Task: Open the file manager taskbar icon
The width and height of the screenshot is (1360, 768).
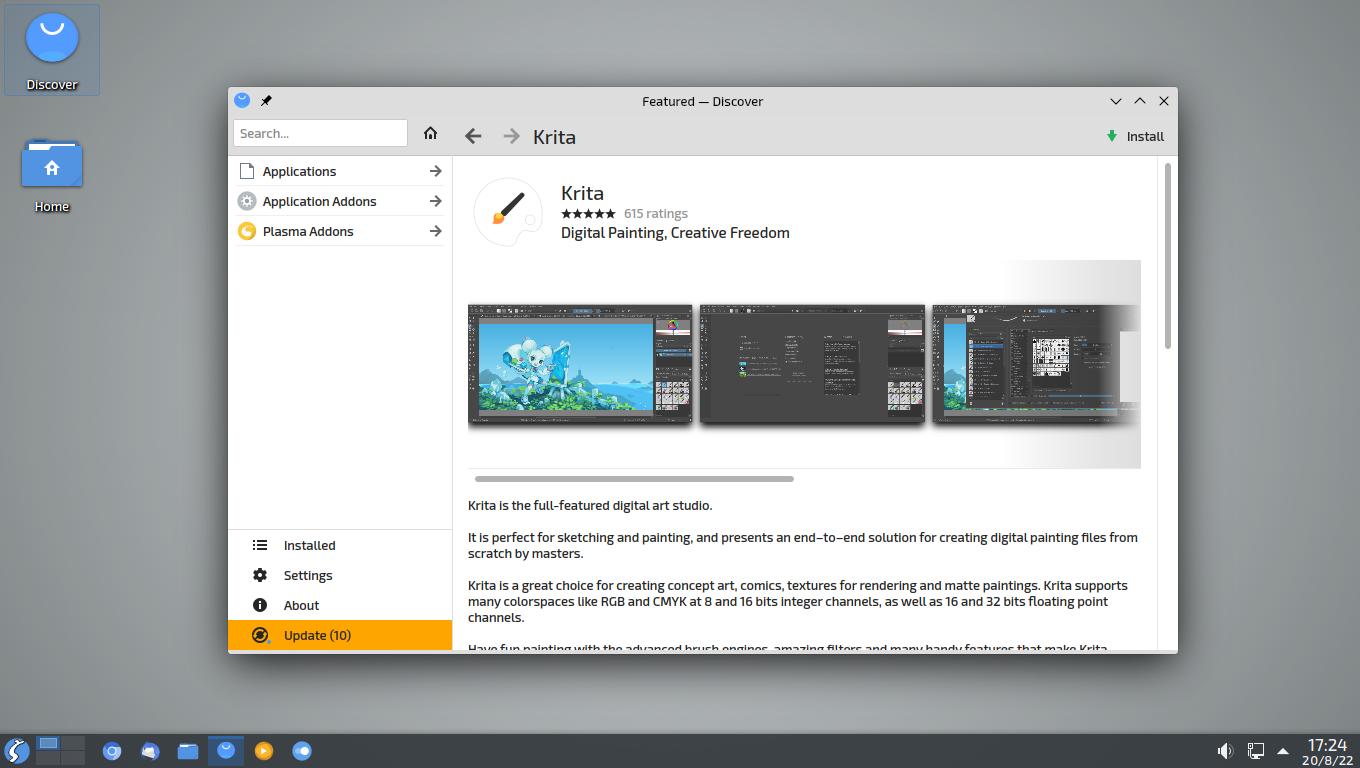Action: click(188, 751)
